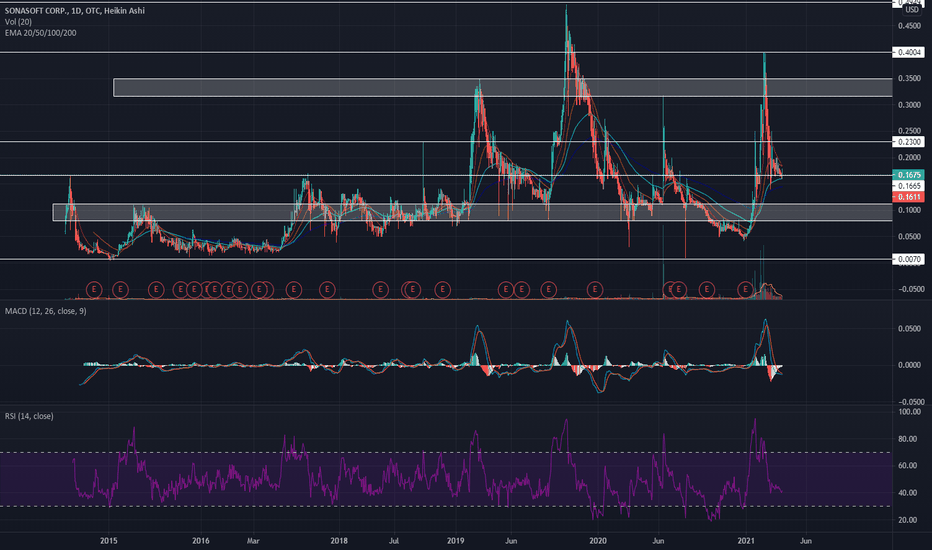Click the green 0.1675 current price label
932x550 pixels.
(909, 175)
